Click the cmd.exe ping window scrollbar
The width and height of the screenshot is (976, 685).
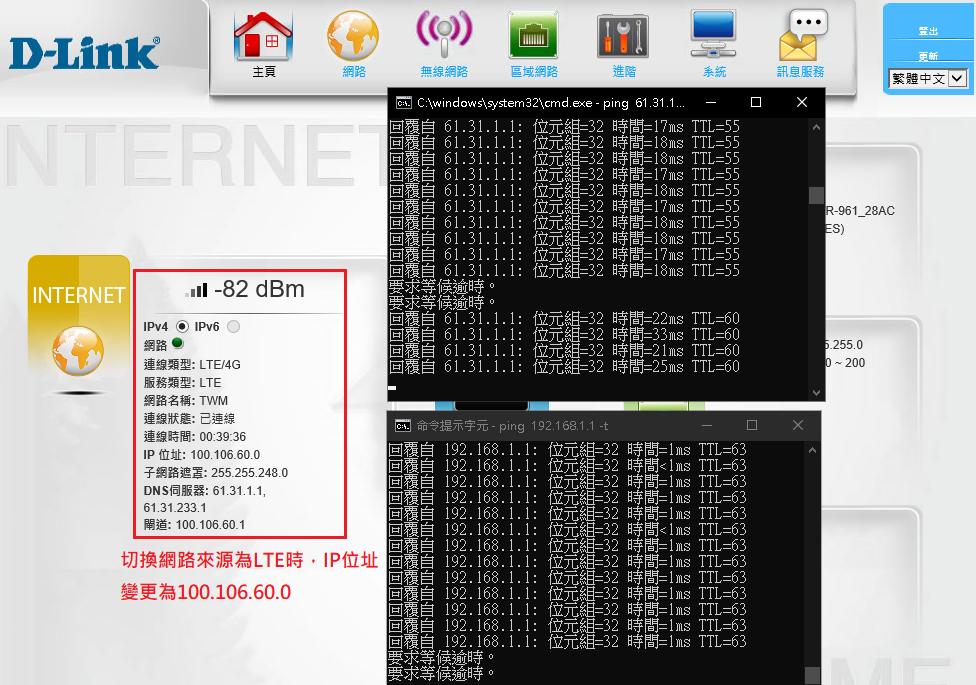point(816,195)
